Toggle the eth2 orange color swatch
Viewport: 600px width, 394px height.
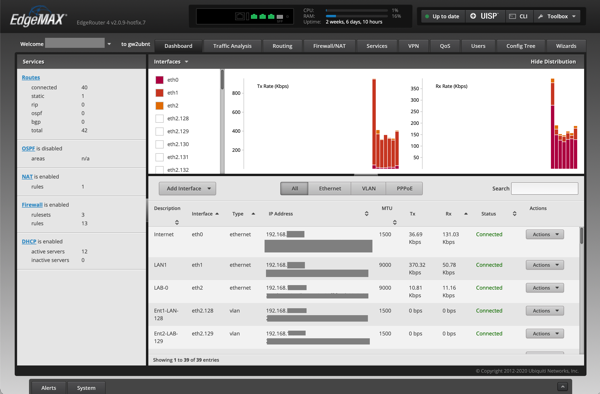coord(160,106)
